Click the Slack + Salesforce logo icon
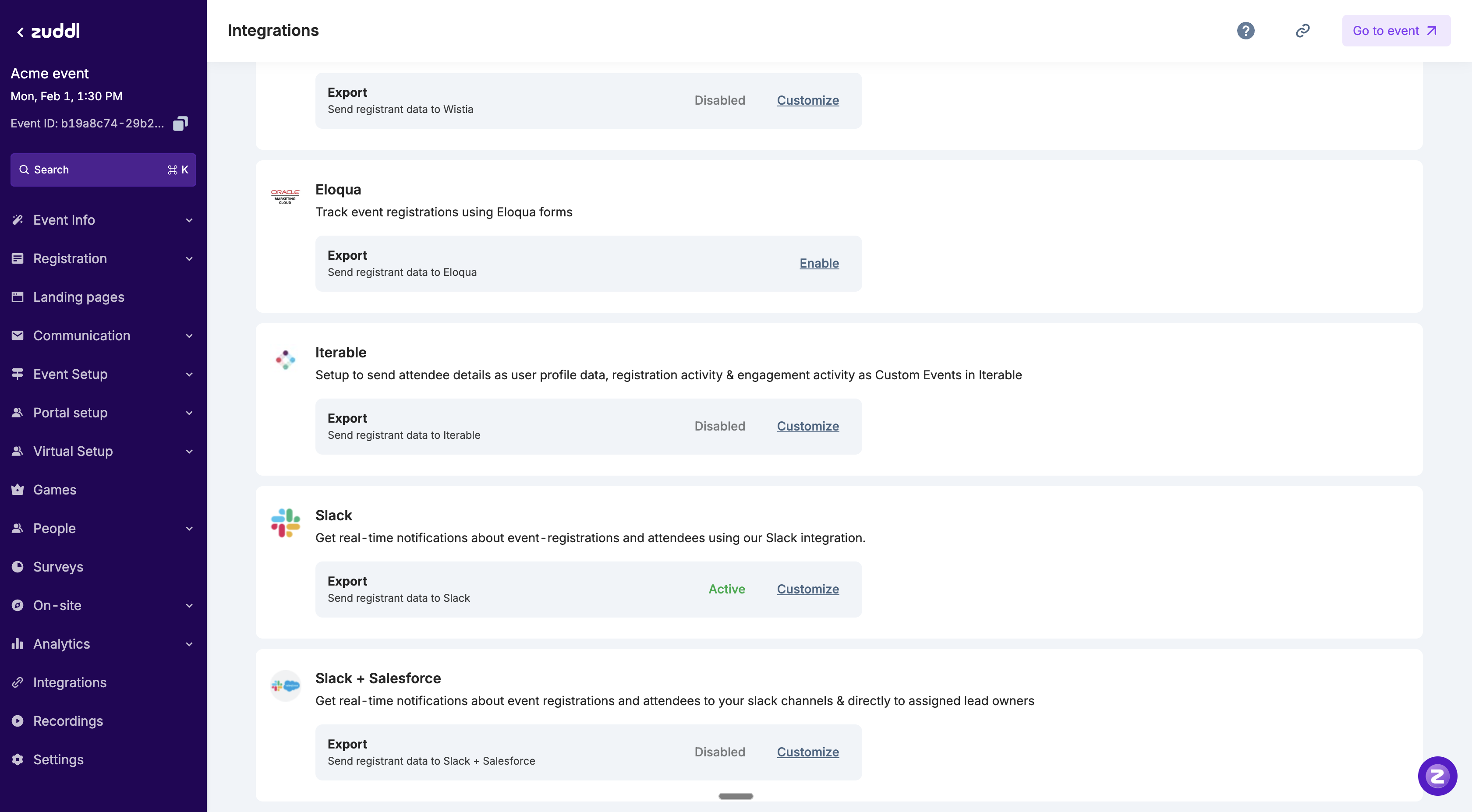 (285, 685)
